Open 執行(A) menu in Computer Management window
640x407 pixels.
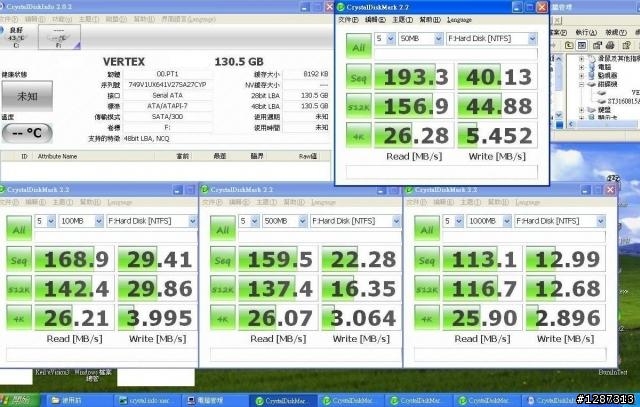click(586, 32)
